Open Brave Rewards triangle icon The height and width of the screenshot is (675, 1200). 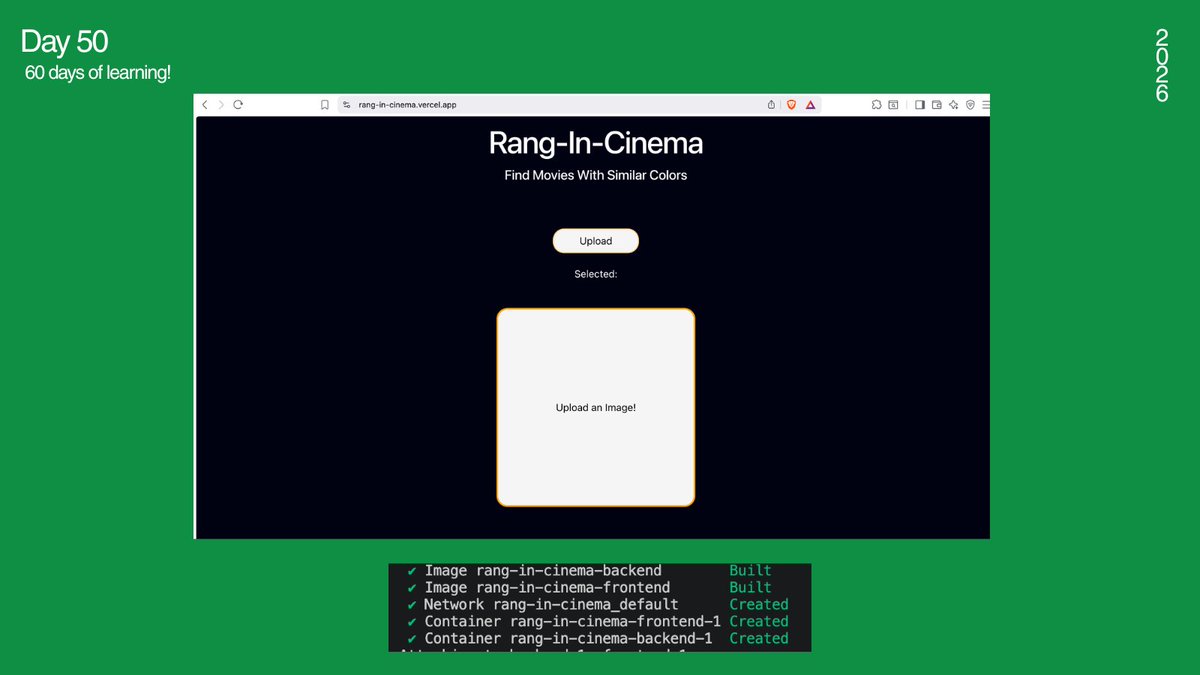click(810, 104)
